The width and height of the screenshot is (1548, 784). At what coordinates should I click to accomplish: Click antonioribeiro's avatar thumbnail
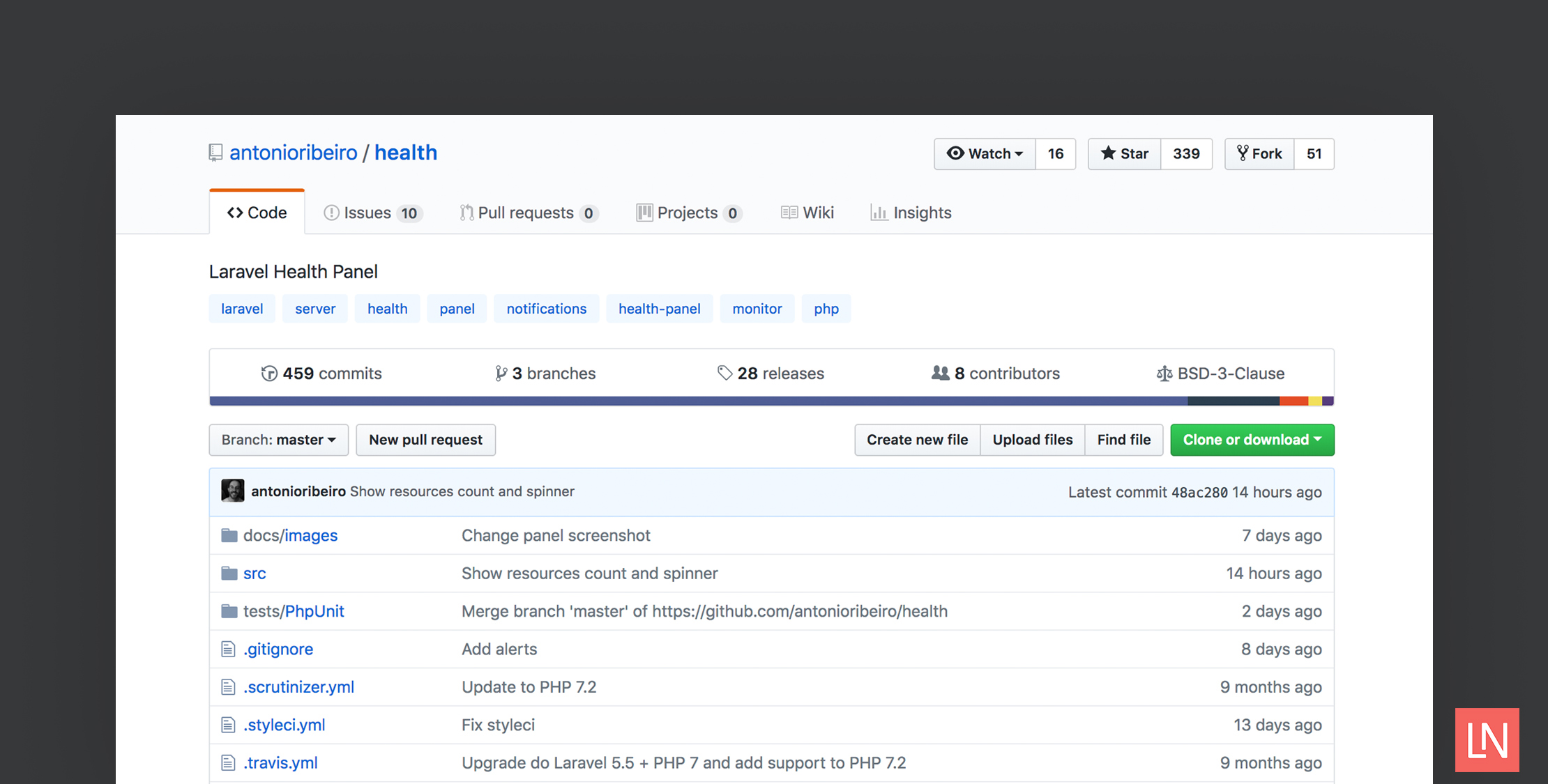click(x=233, y=491)
